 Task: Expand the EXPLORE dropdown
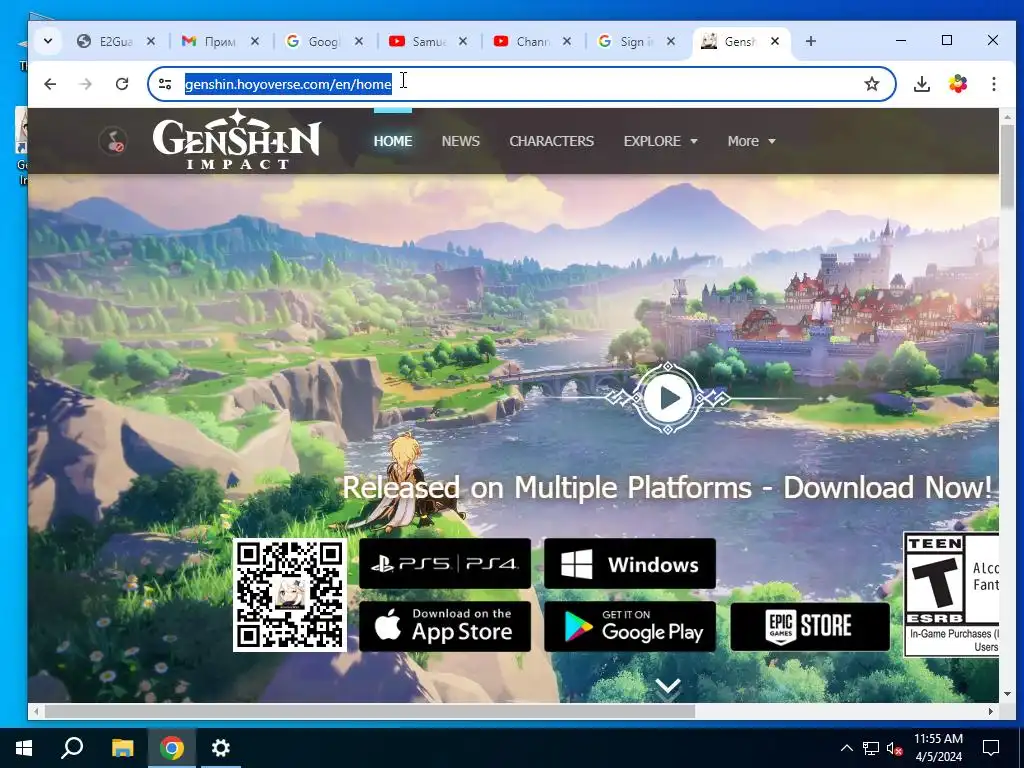tap(660, 141)
